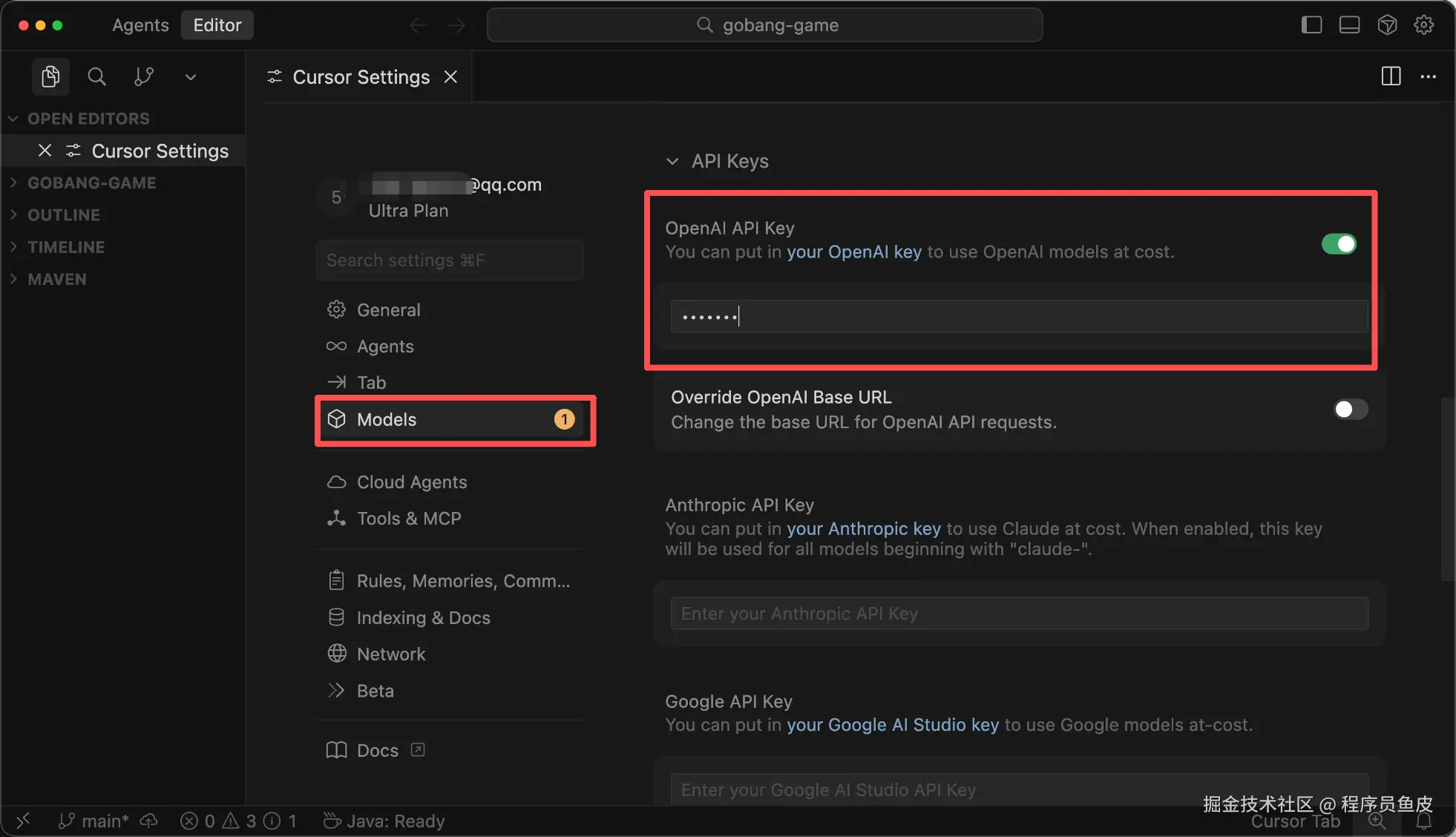
Task: Expand the TIMELINE section
Action: coord(65,247)
